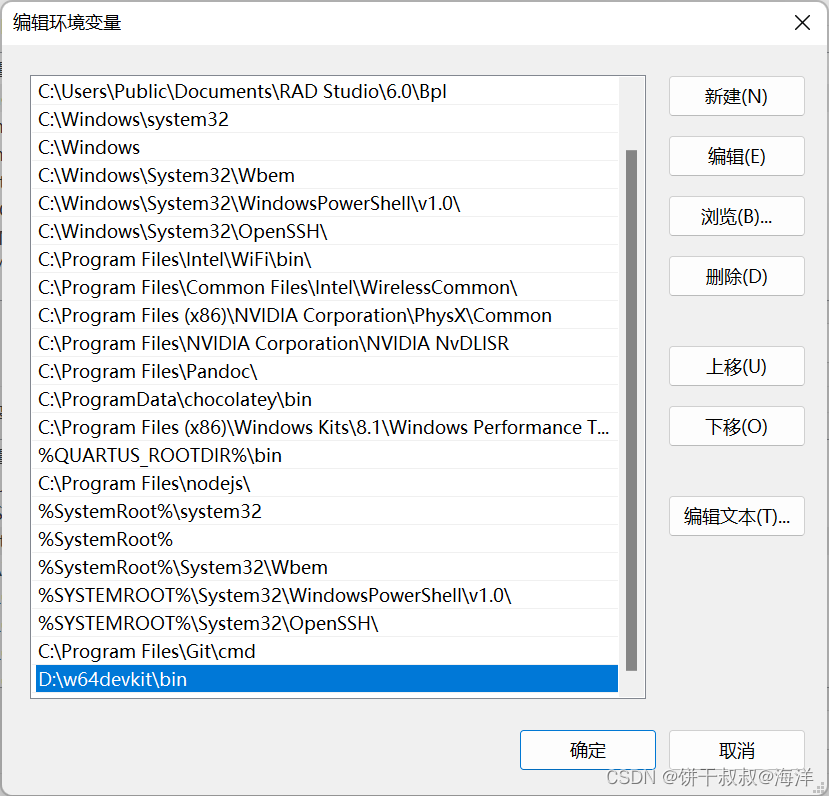Select C:\Windows\System32\Wbem entry
Viewport: 829px width, 796px height.
coord(327,175)
